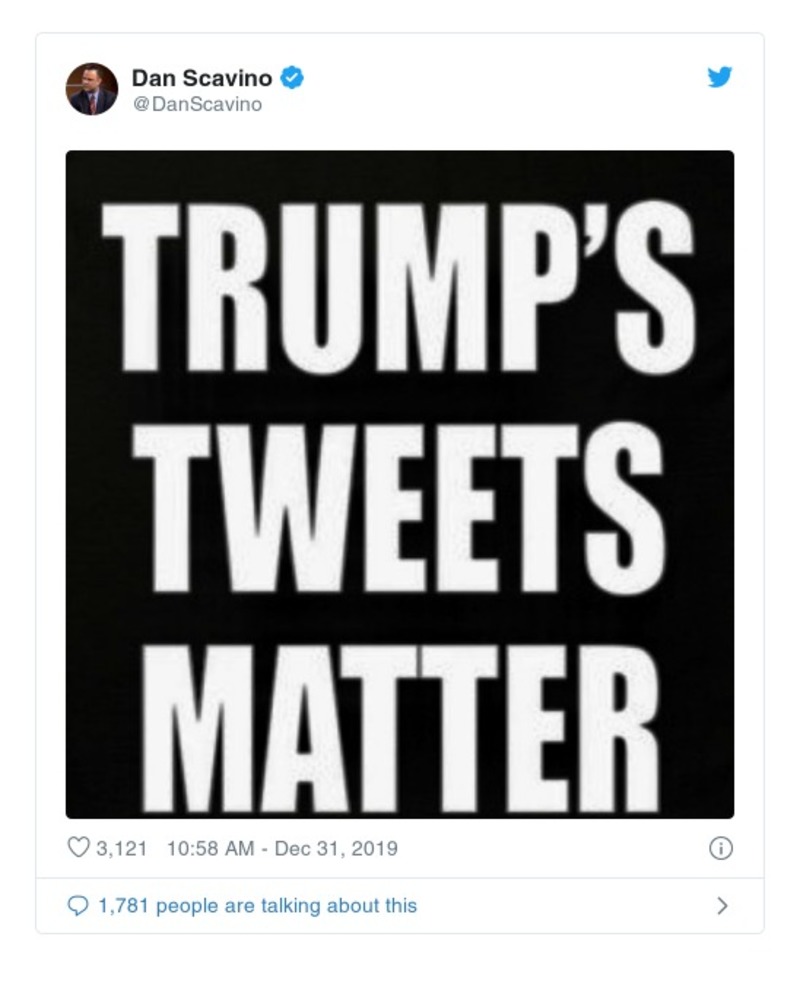Image resolution: width=800 pixels, height=981 pixels.
Task: Click Dan Scavino's profile avatar
Action: tap(92, 87)
